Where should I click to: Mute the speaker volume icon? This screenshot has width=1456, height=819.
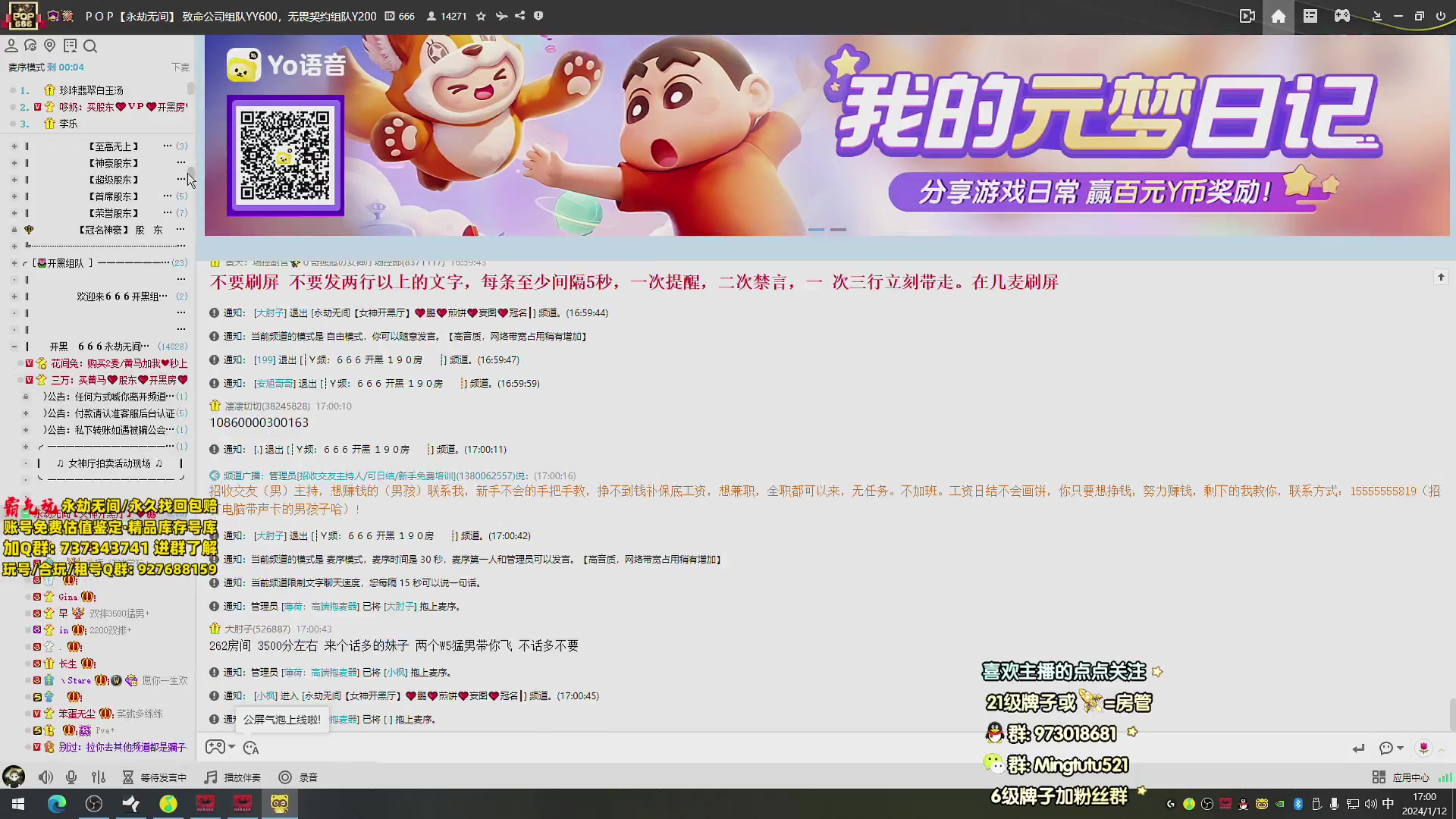click(45, 777)
